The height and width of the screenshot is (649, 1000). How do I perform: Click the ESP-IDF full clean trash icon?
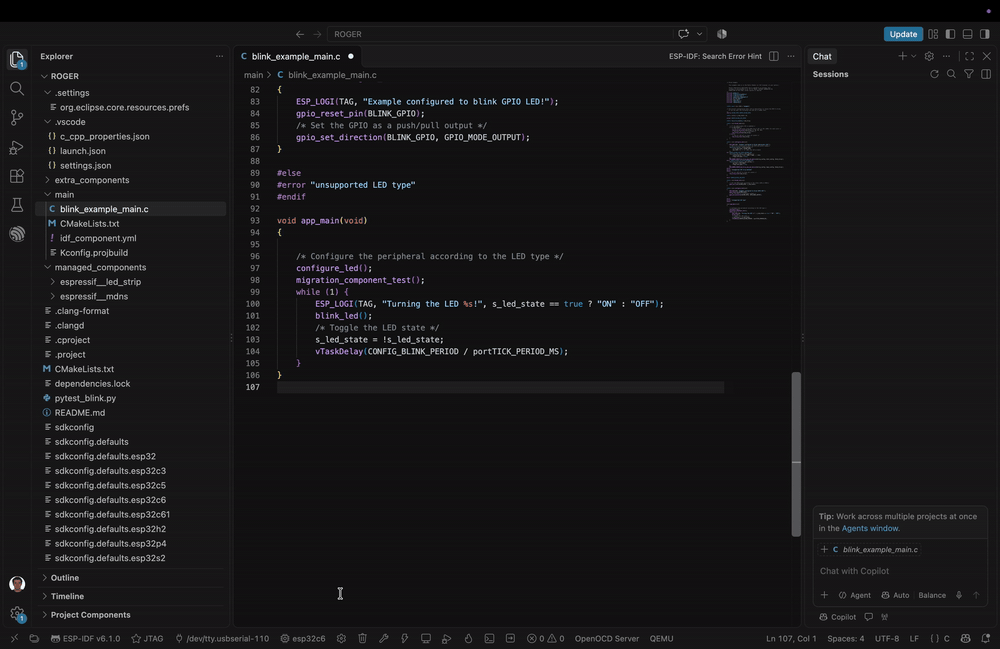362,638
